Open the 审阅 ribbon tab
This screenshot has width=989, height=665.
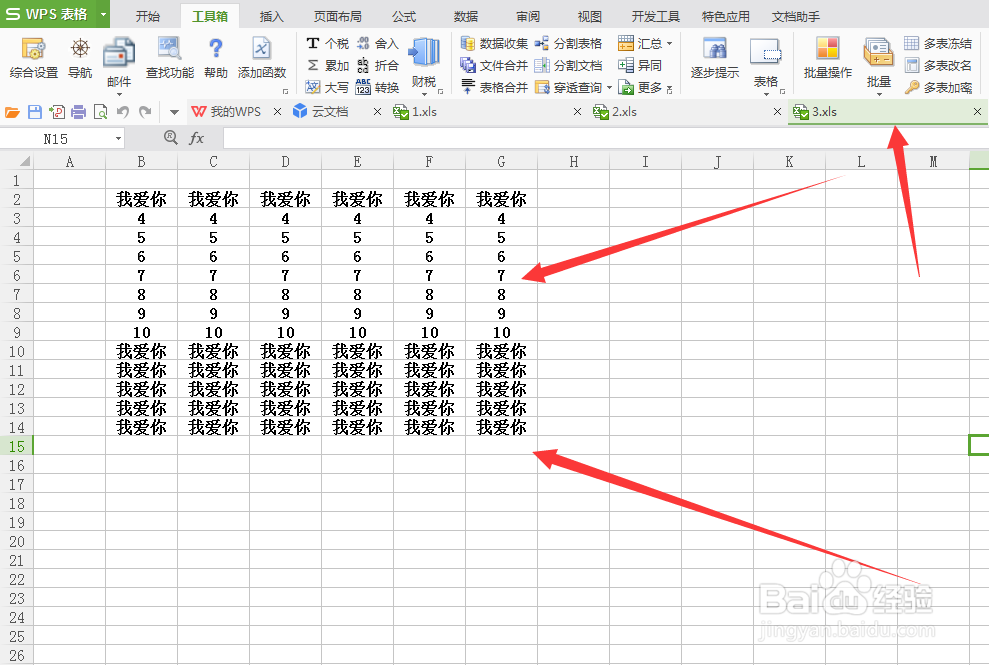point(527,16)
